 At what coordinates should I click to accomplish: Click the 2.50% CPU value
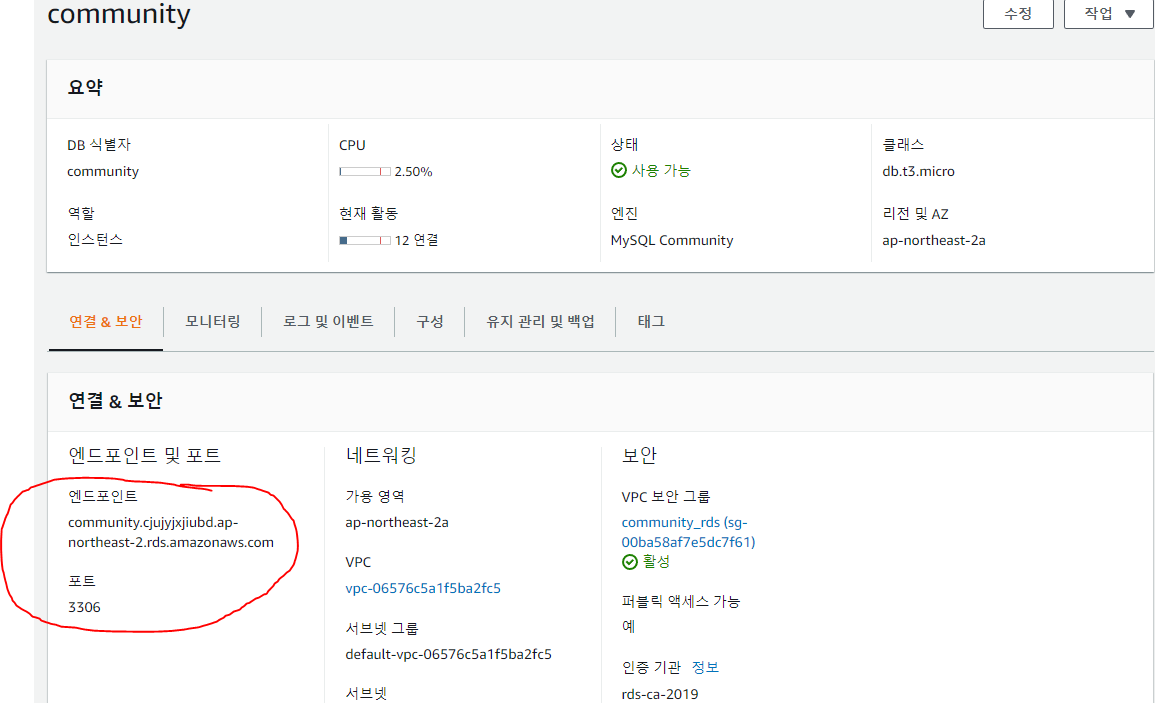point(413,172)
